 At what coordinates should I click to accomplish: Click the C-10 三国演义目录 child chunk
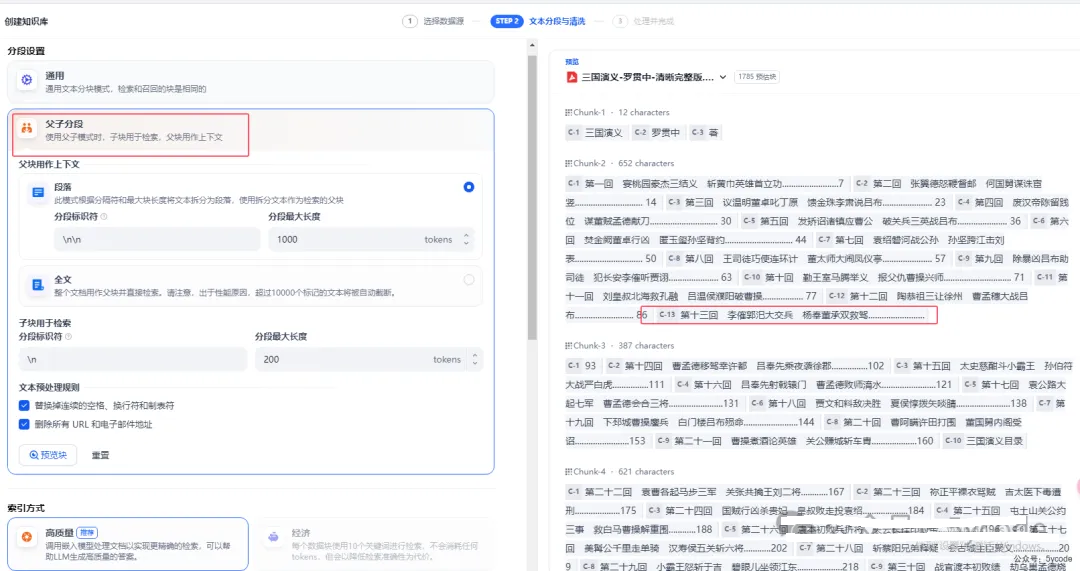coord(985,441)
